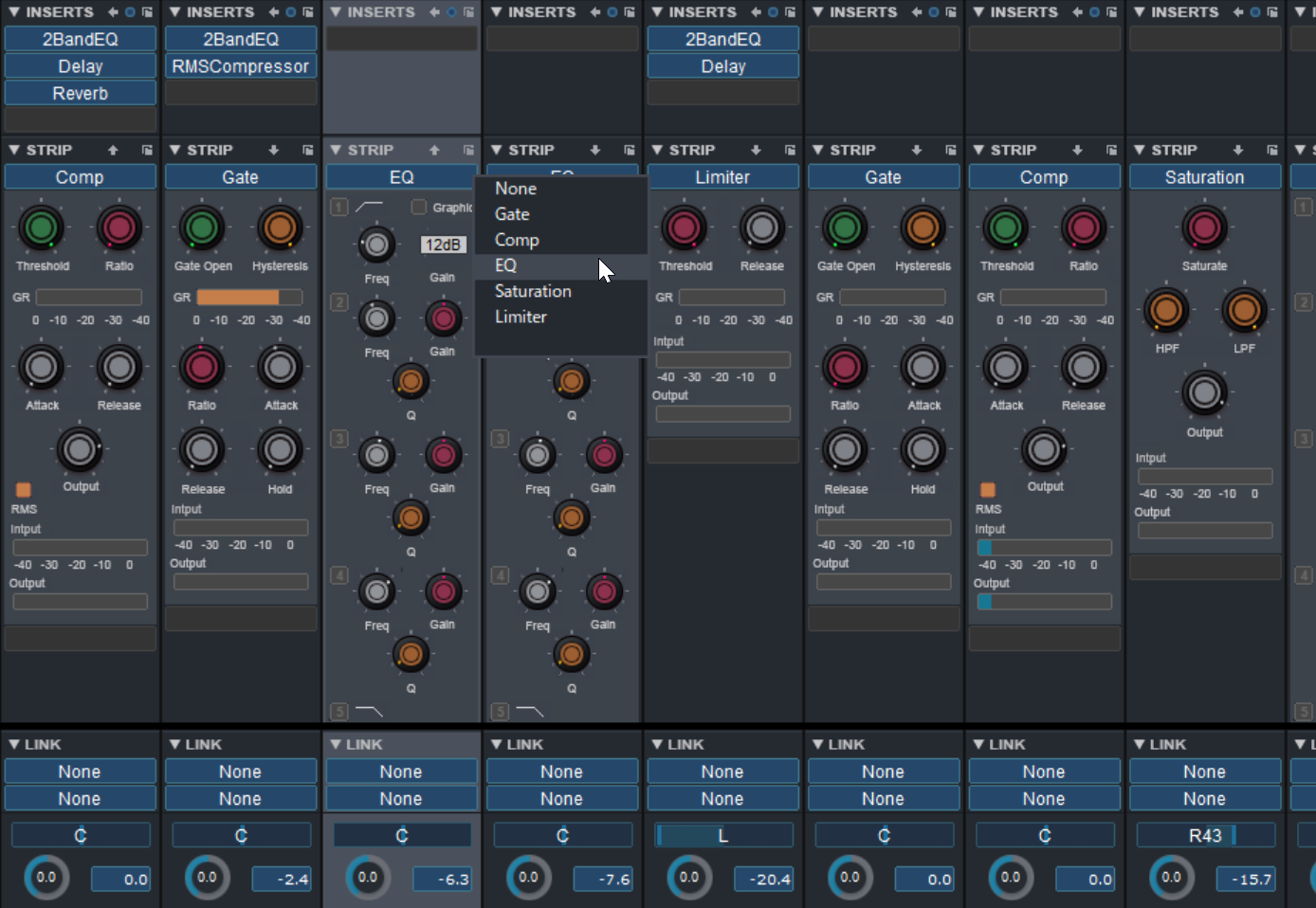Pop out the Saturation strip window icon
Image resolution: width=1316 pixels, height=908 pixels.
pos(1272,150)
